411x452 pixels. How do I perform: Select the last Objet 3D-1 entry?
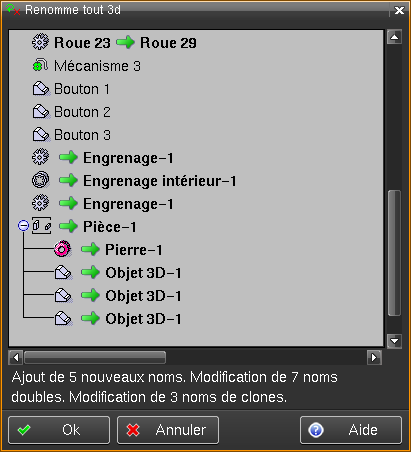[143, 319]
